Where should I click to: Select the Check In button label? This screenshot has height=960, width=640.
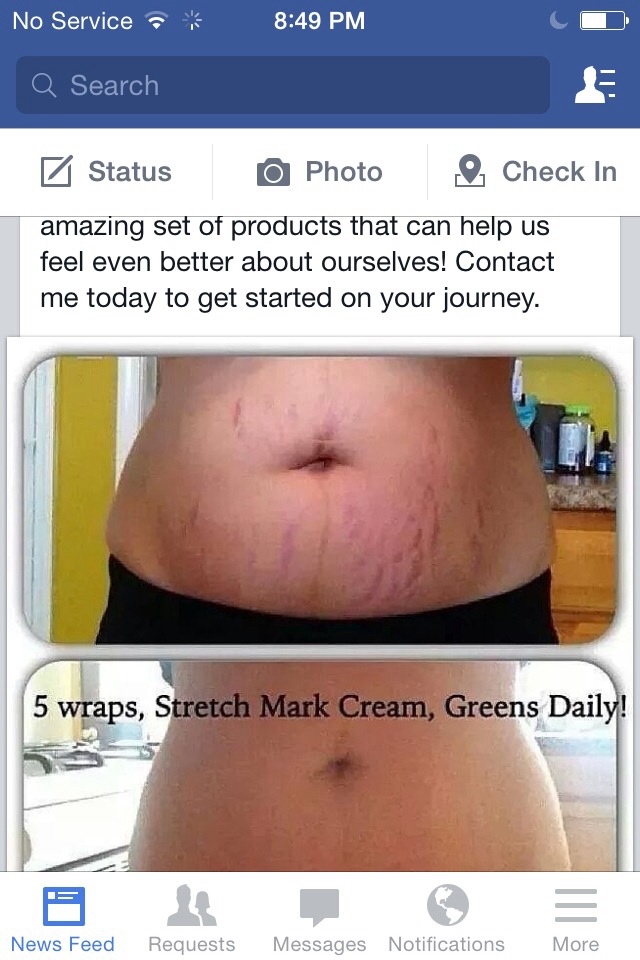[559, 171]
